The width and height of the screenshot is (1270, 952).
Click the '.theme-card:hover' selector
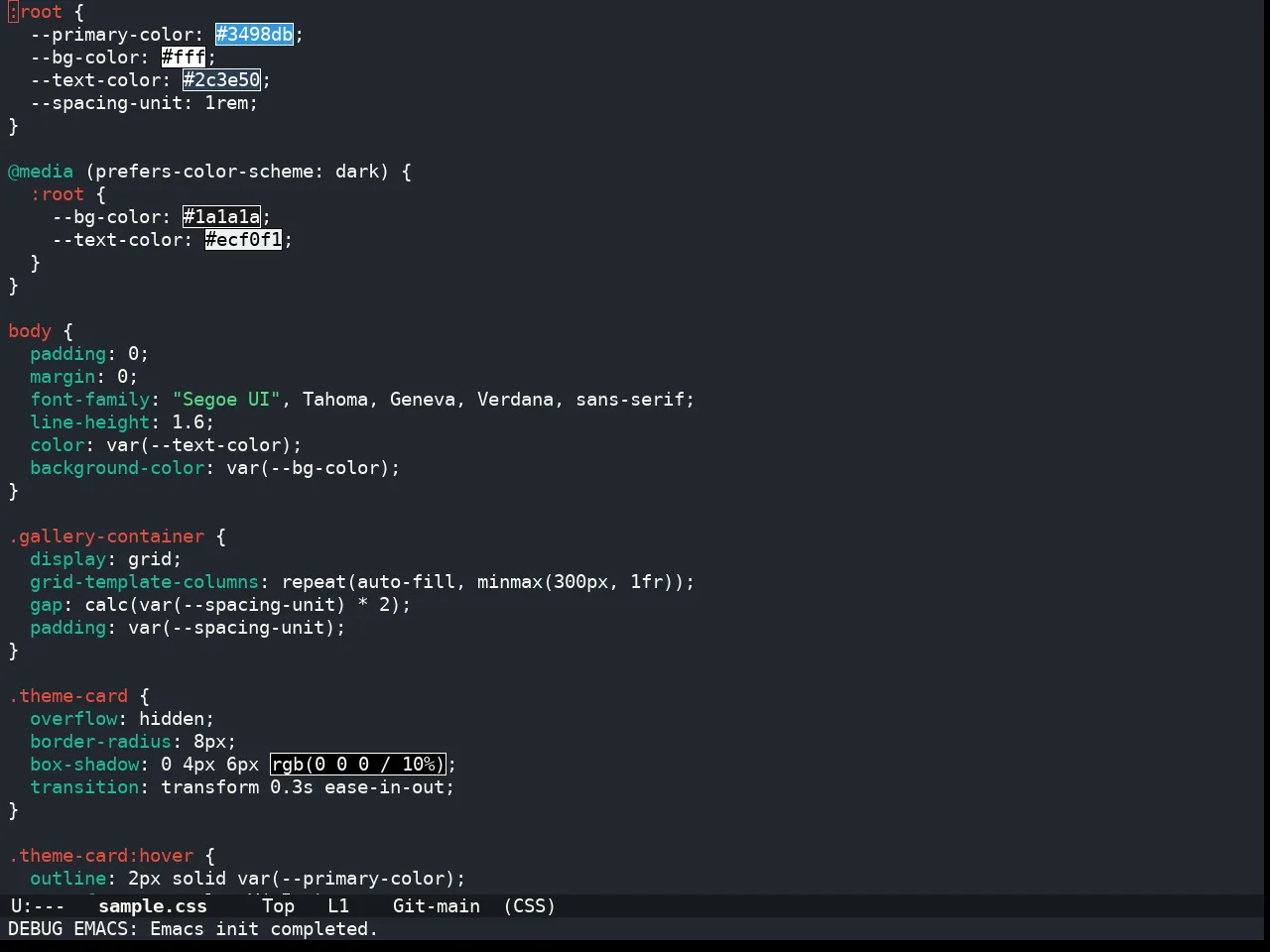101,856
